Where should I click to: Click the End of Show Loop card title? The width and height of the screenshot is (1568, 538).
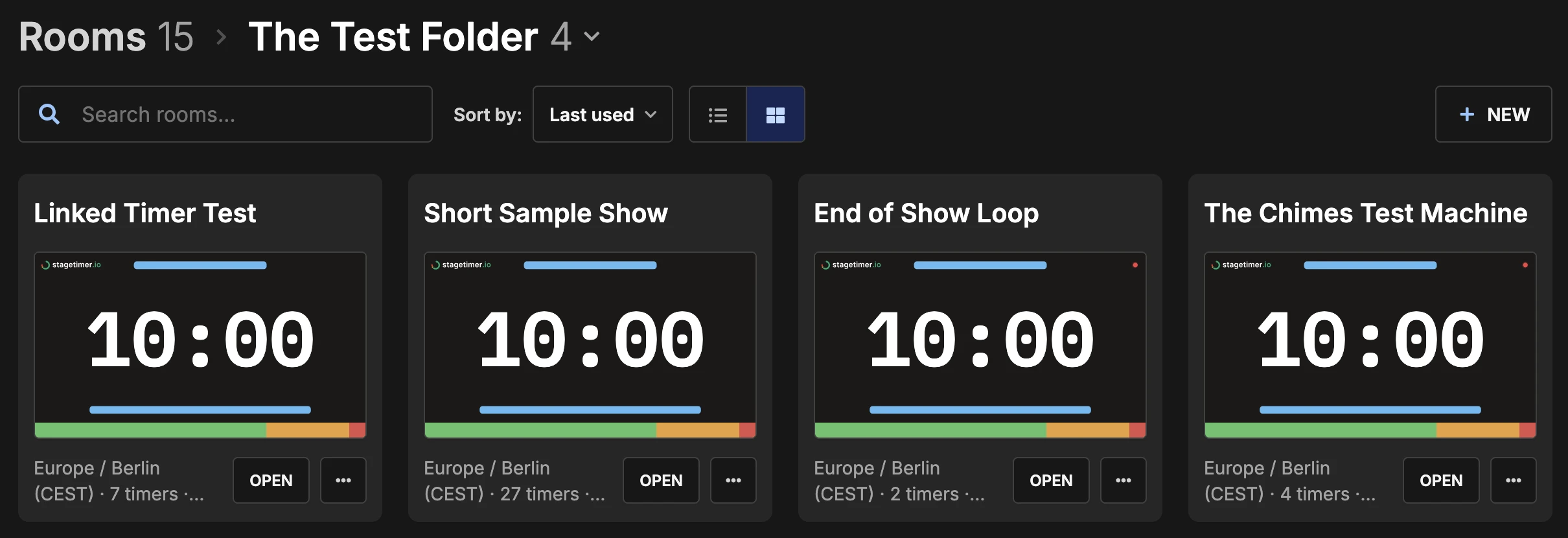(x=927, y=213)
